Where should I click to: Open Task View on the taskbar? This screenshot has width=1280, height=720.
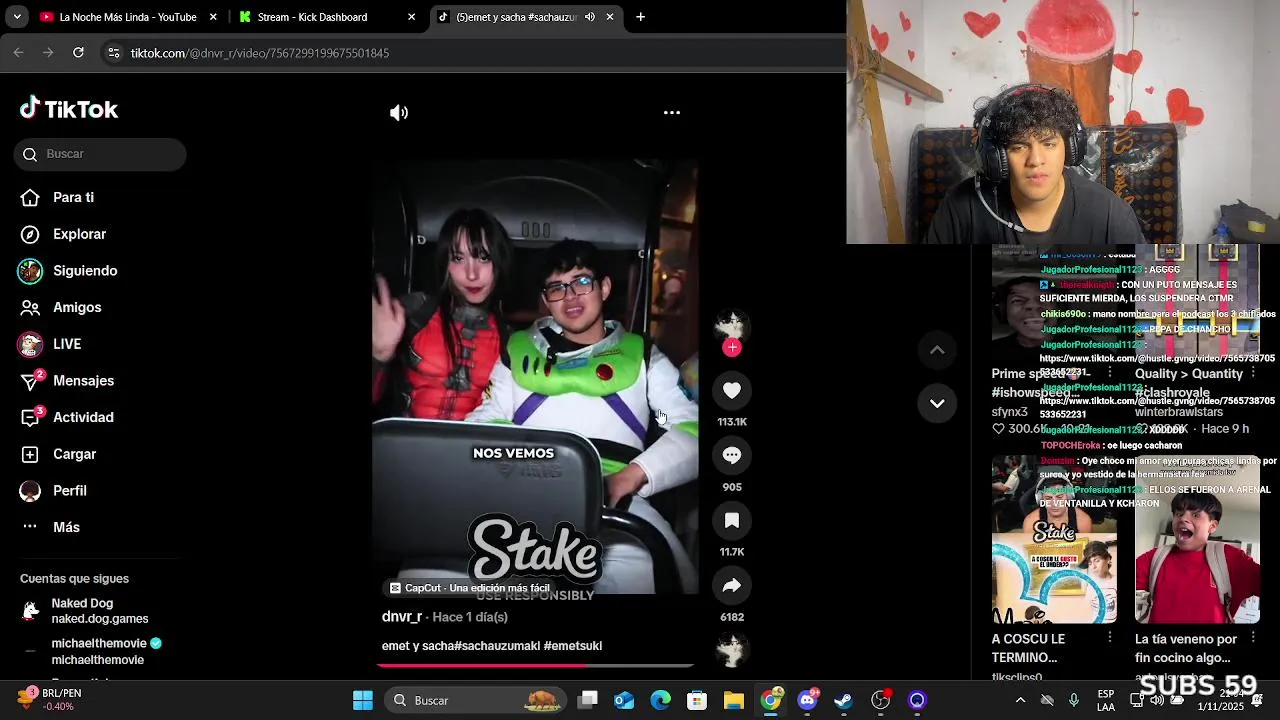(588, 700)
